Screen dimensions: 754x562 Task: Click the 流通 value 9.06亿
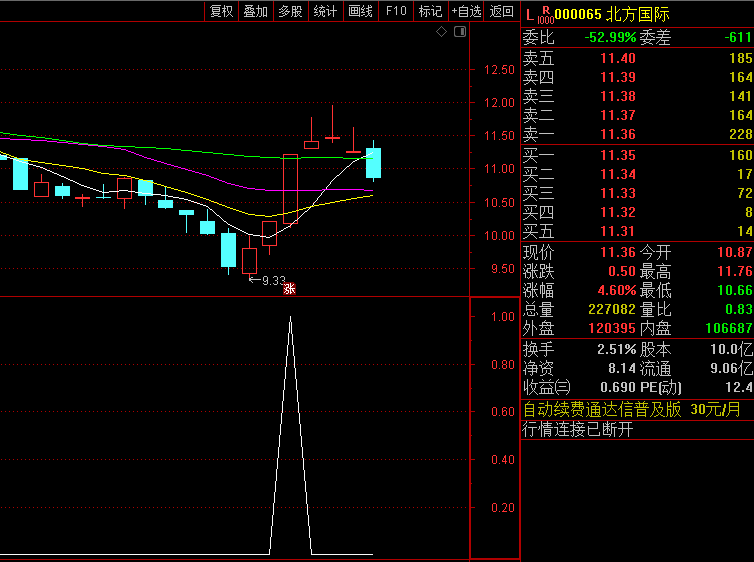[731, 368]
